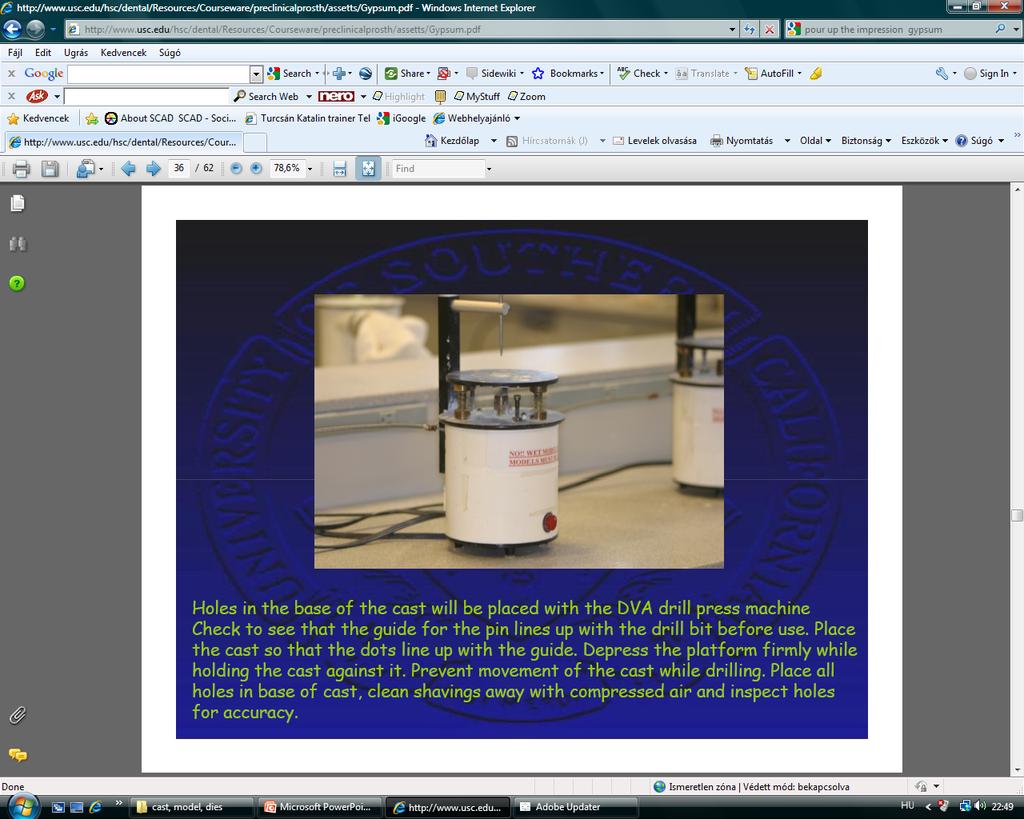
Task: Click the Add to Favorites star icon
Action: 91,118
